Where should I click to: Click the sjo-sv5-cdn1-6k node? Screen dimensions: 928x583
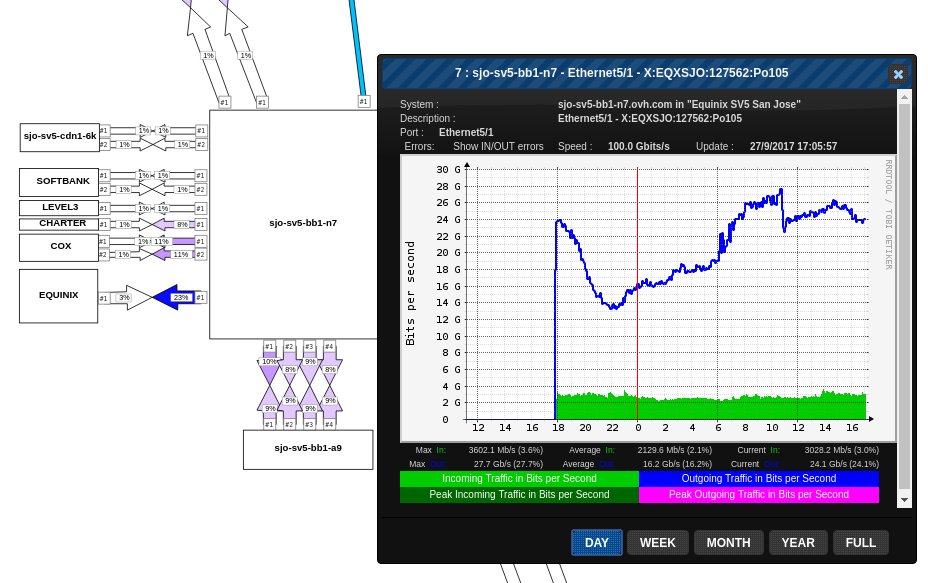click(x=60, y=137)
